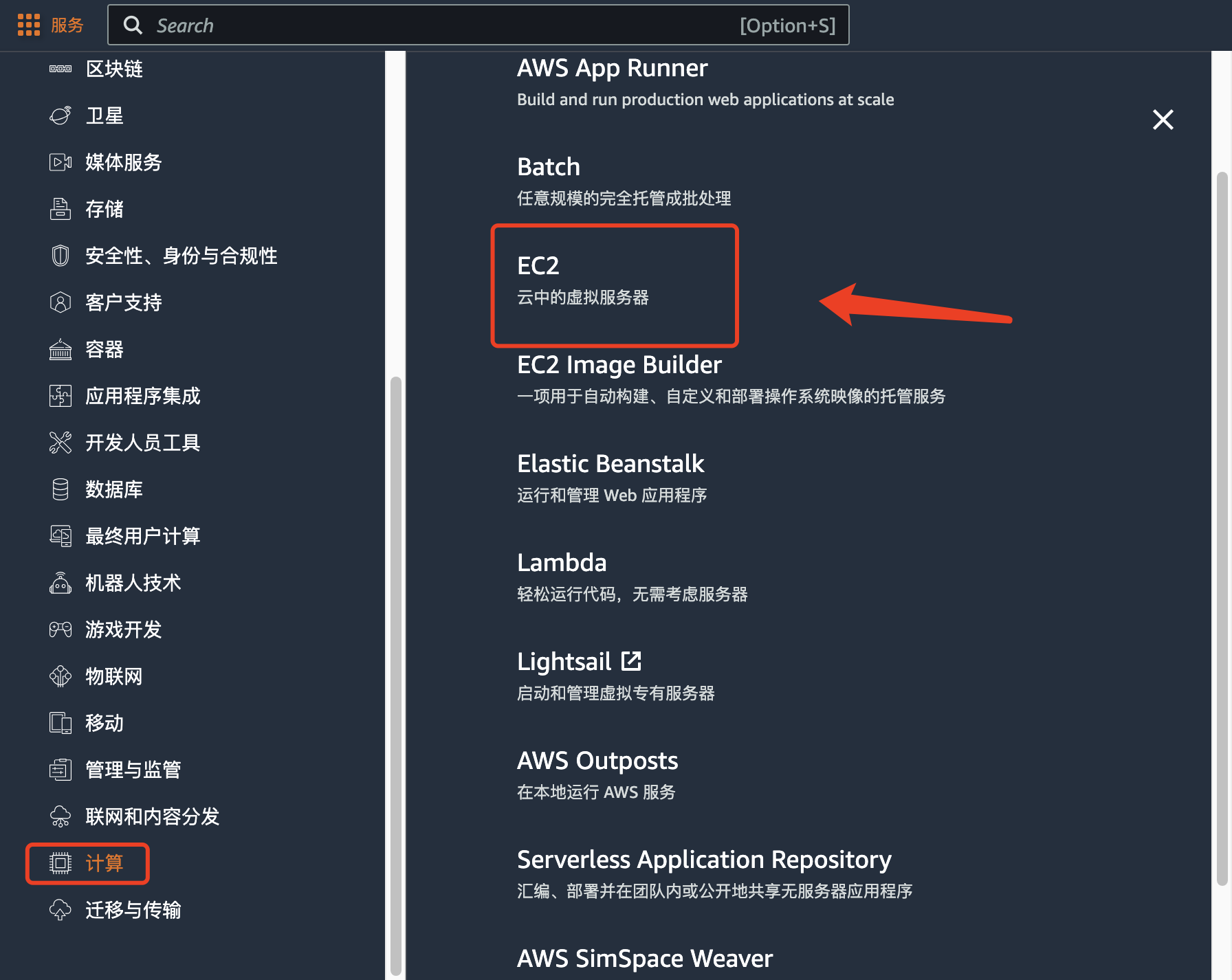Click 轻松运行代码，无需考虑服务器器 description

coord(632,594)
